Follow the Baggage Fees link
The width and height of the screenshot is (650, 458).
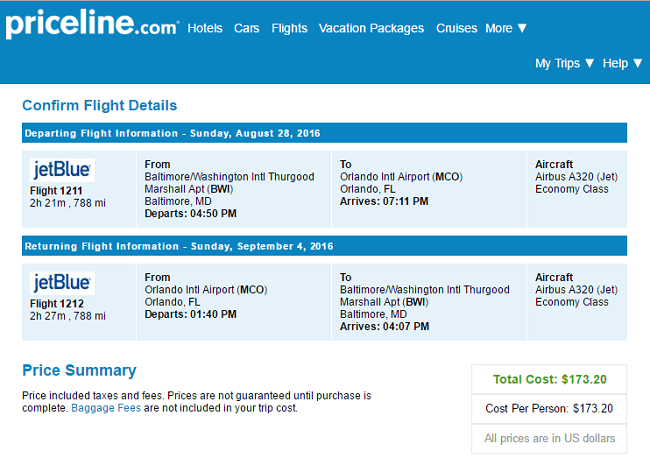106,408
